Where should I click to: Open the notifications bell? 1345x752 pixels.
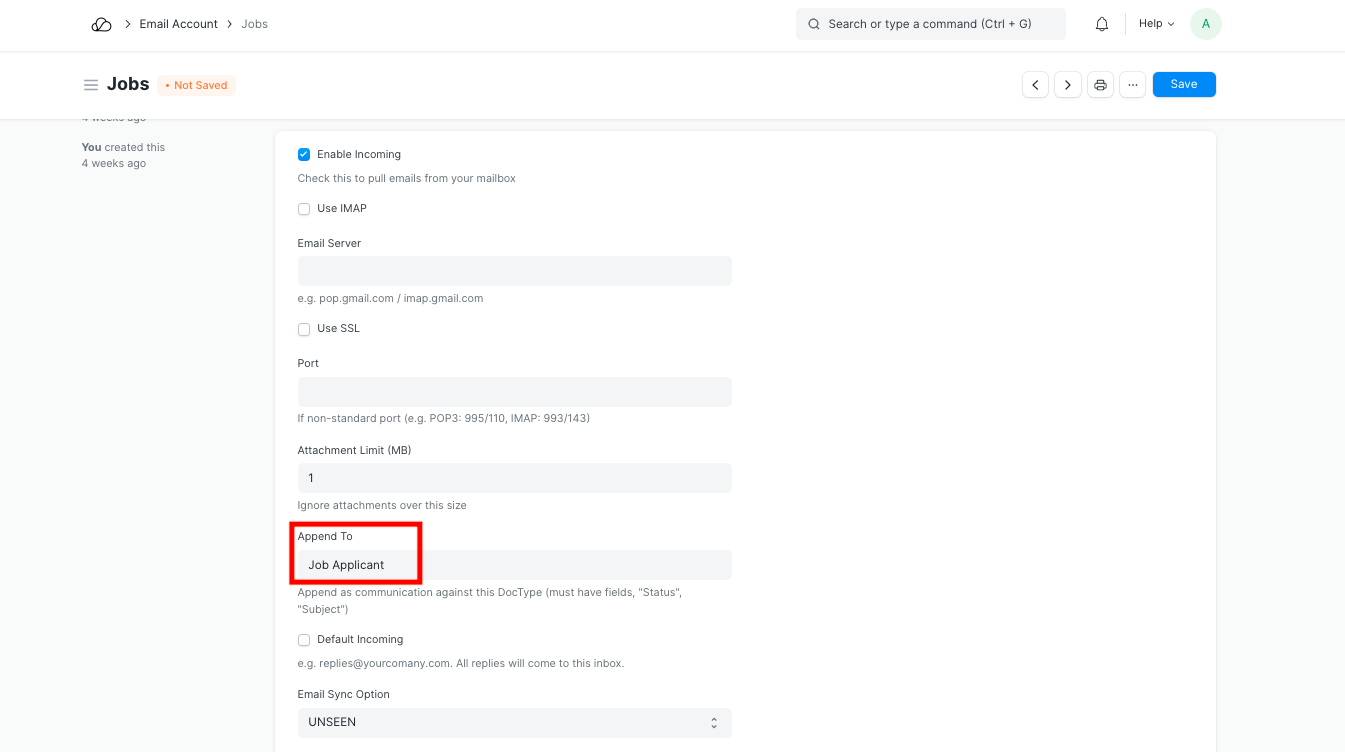(x=1102, y=24)
